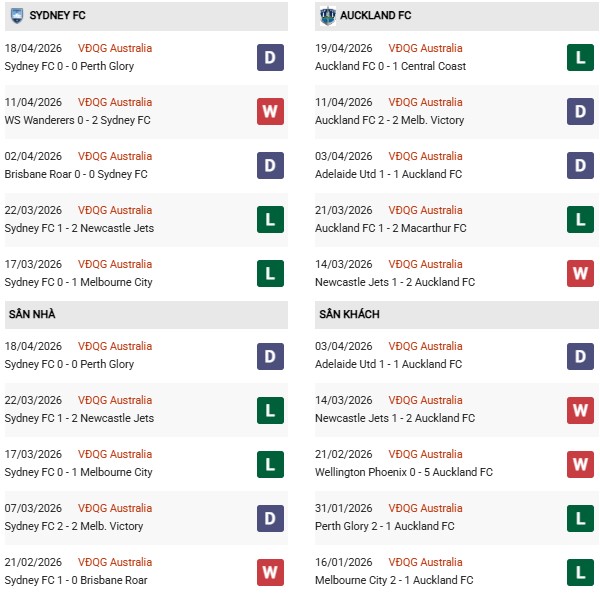Open the Melbourne City 2 - 1 Auckland FC row
This screenshot has width=600, height=593.
tap(394, 580)
